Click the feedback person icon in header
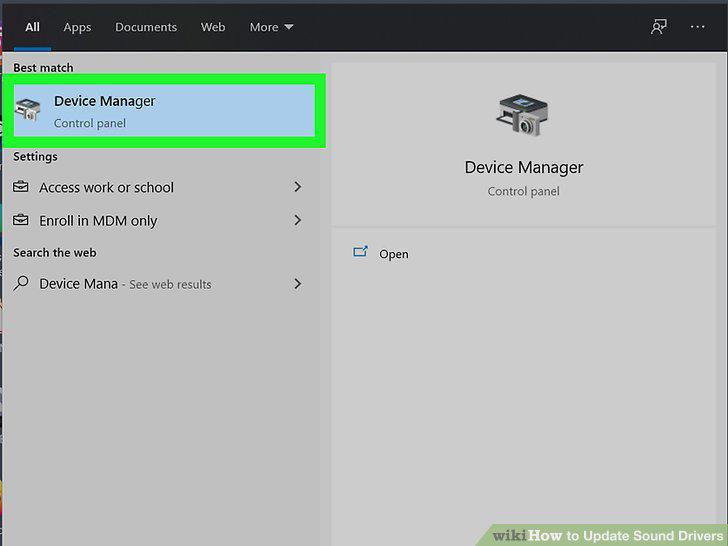The image size is (728, 546). (x=658, y=26)
